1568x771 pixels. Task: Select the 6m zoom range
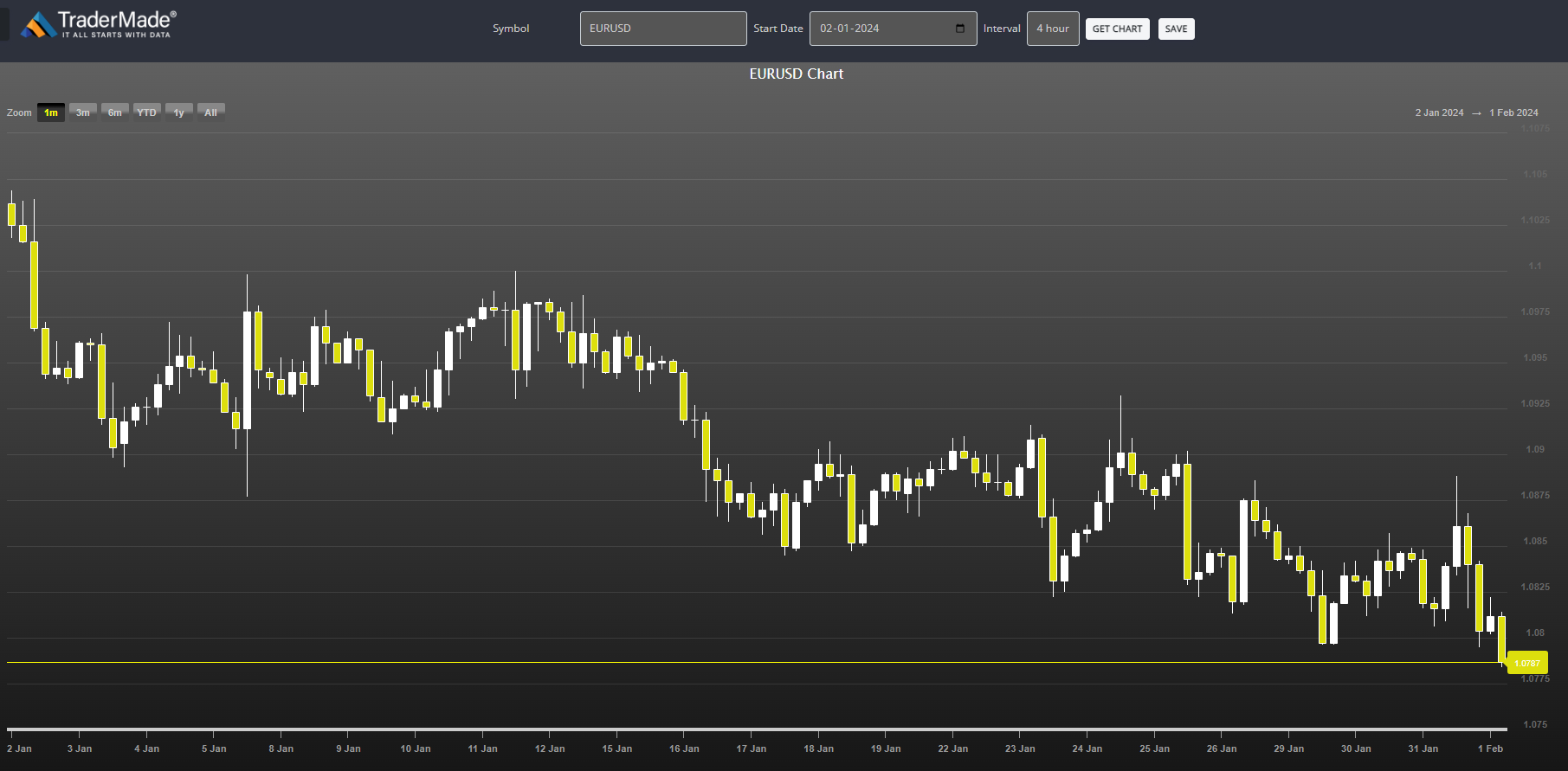tap(115, 112)
